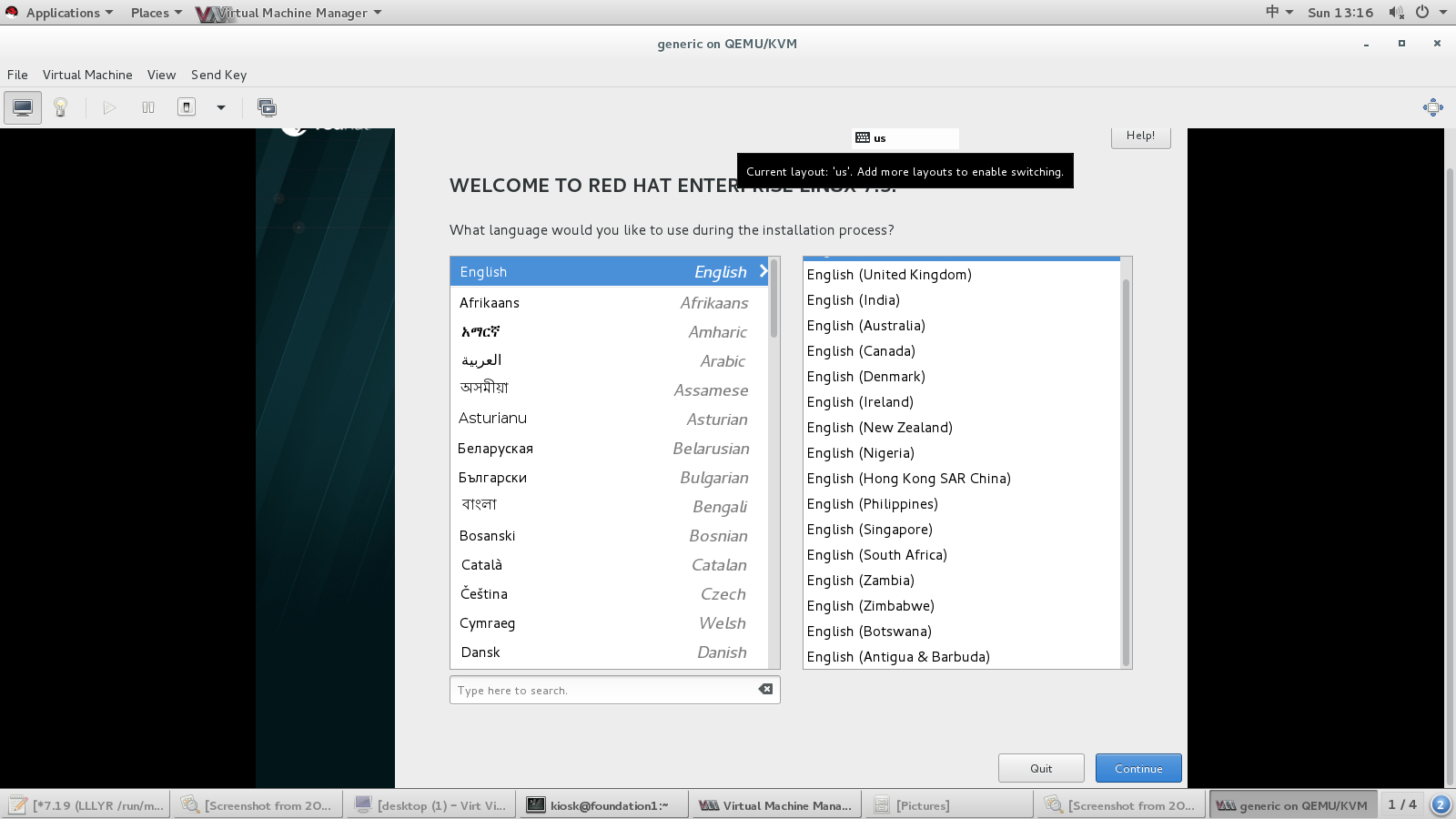Choose English (Botswana) locale
Screen dimensions: 1456x819
point(961,631)
